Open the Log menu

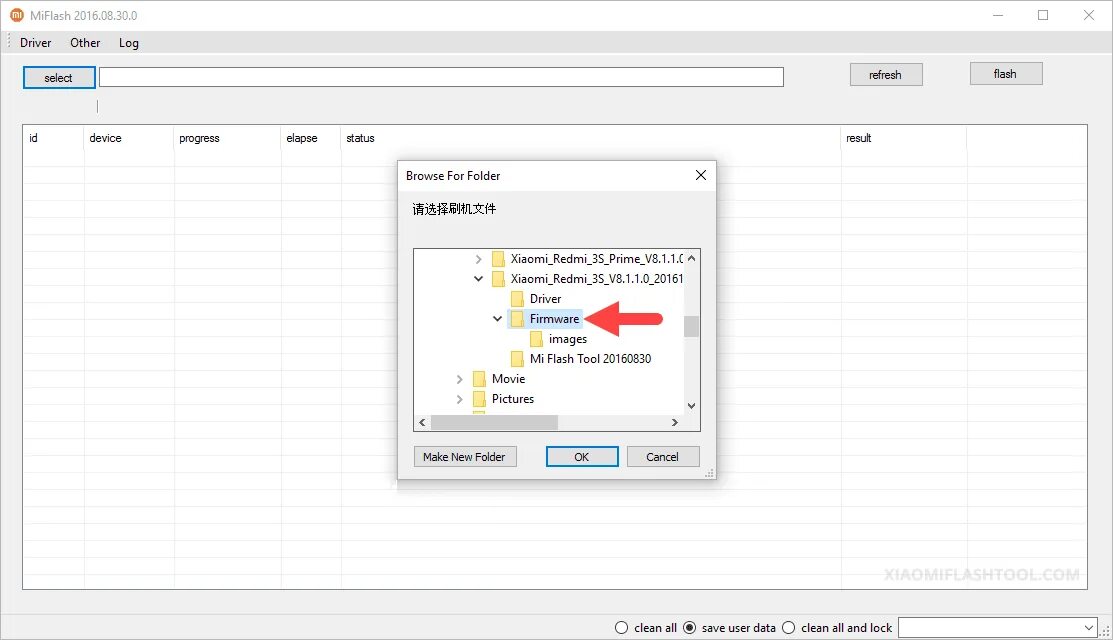(x=128, y=43)
